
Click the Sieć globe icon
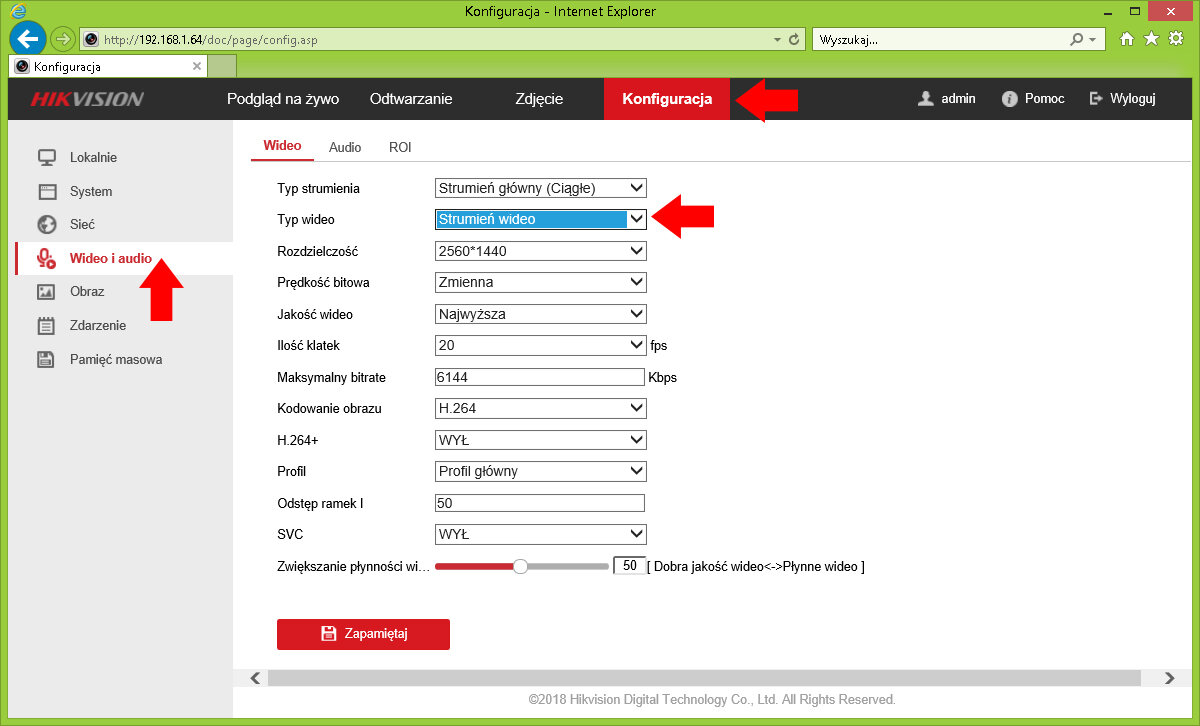tap(46, 225)
